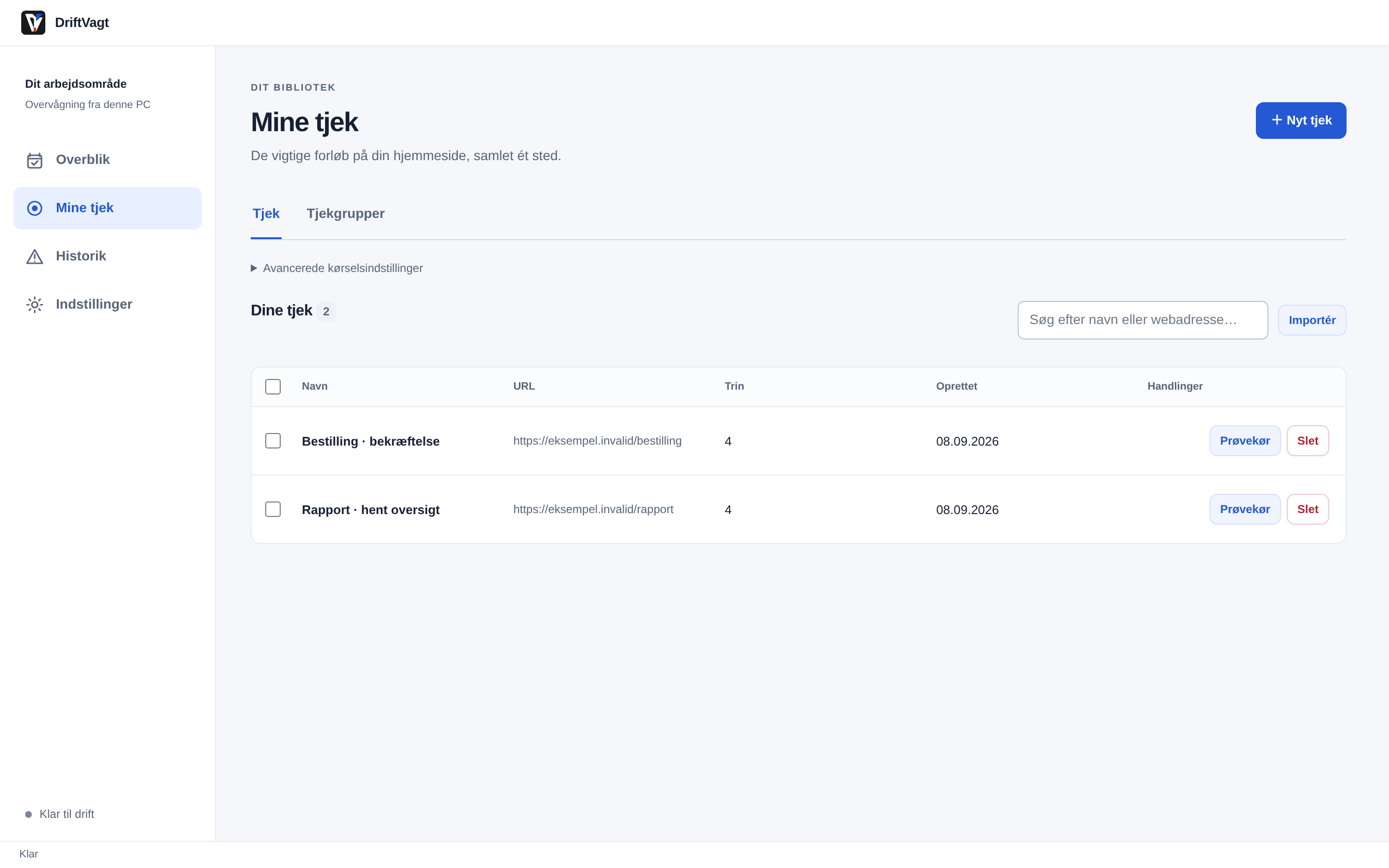This screenshot has width=1389, height=868.
Task: Click Klar in the status bar
Action: [x=29, y=854]
